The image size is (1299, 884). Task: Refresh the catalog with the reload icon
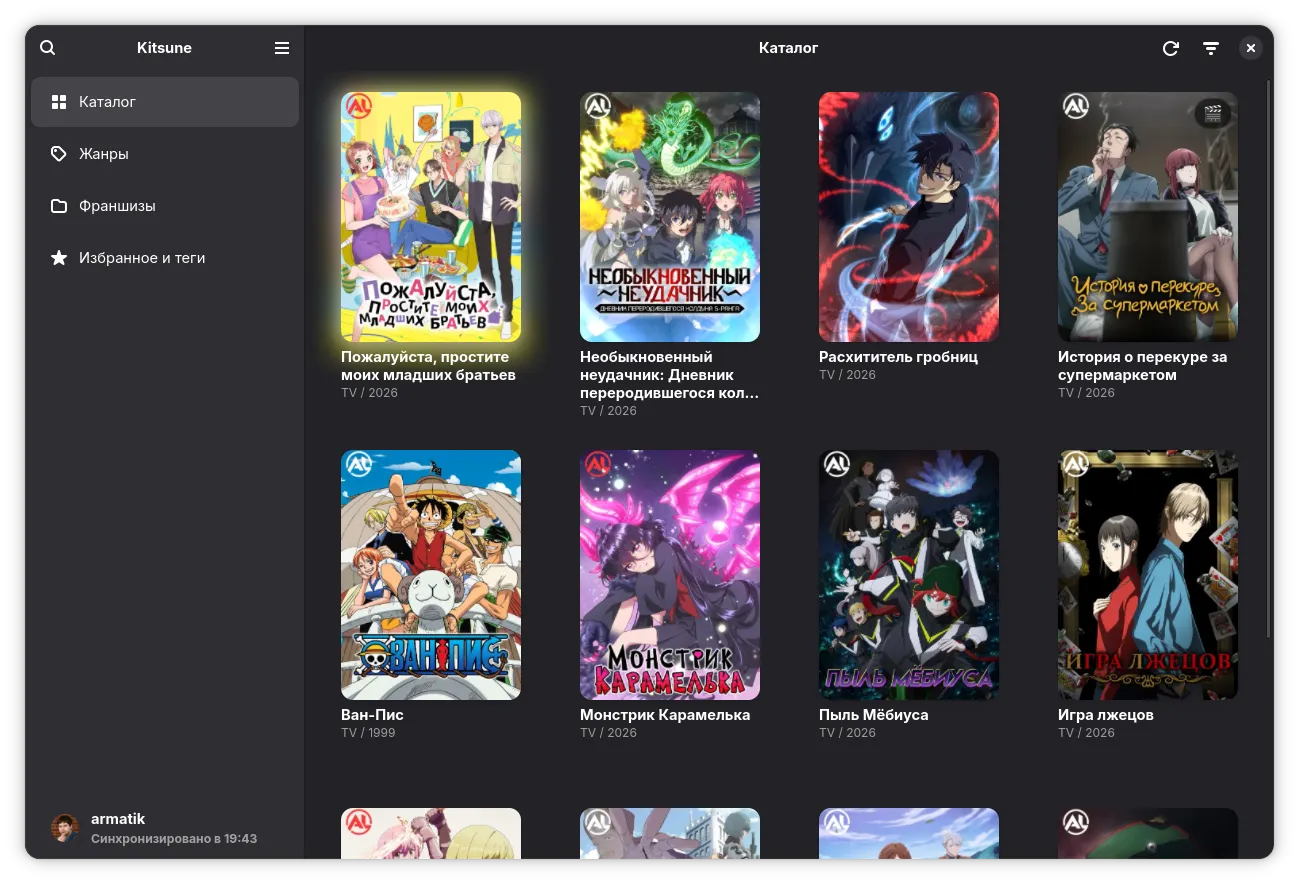[x=1171, y=48]
